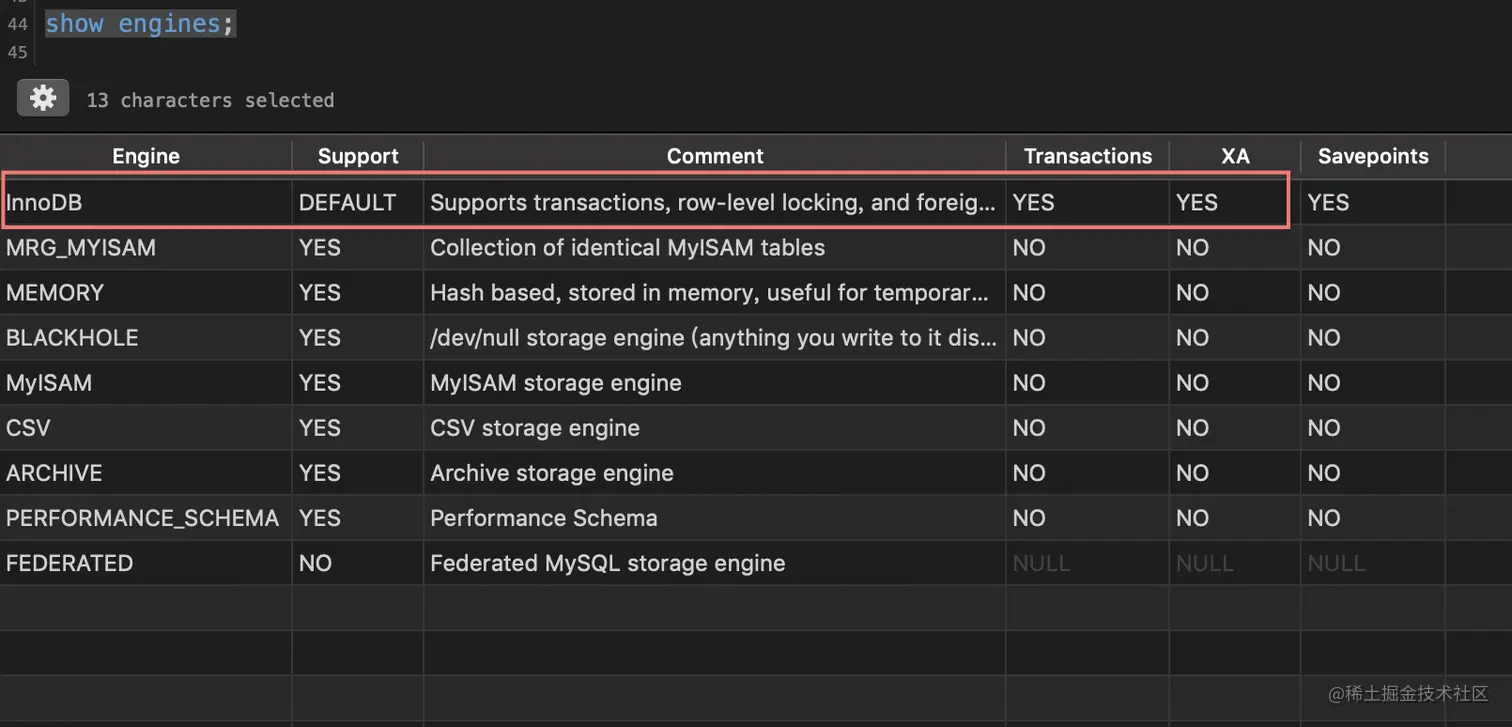Image resolution: width=1512 pixels, height=727 pixels.
Task: Click the Savepoints column header
Action: (1373, 156)
